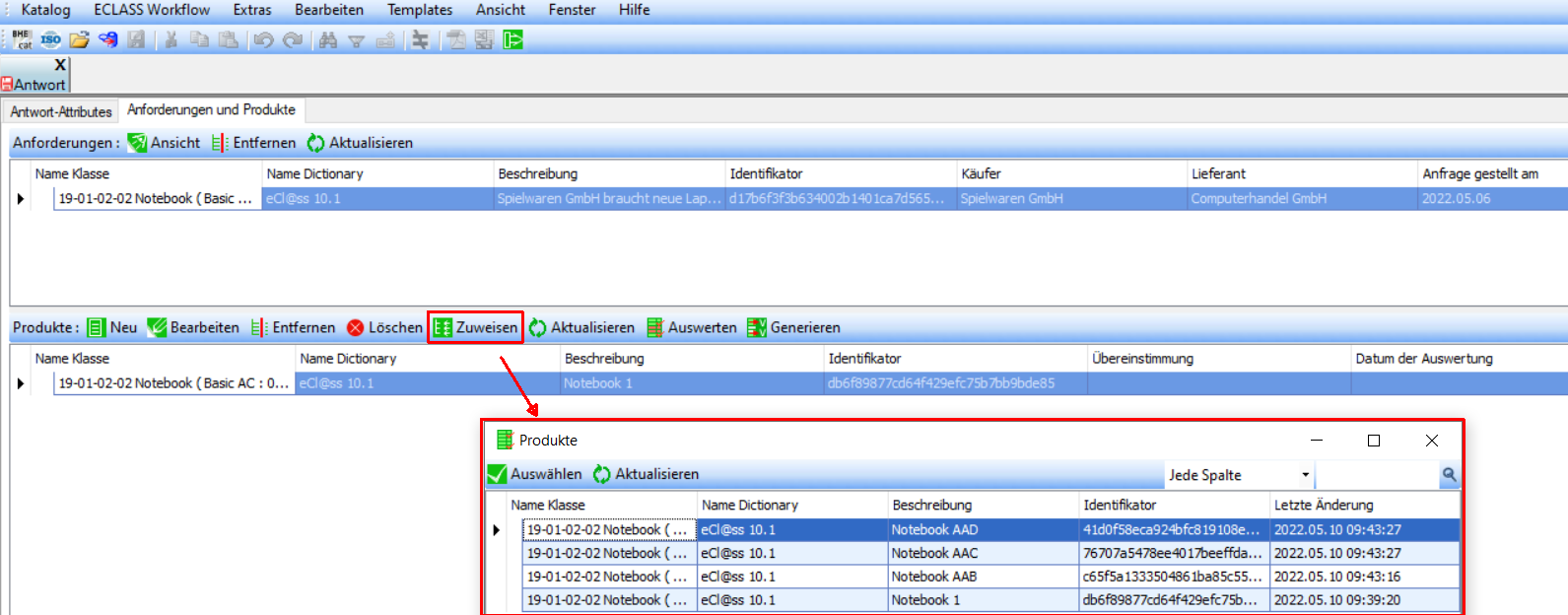Click Neu to create a product
This screenshot has width=1568, height=615.
(x=112, y=327)
